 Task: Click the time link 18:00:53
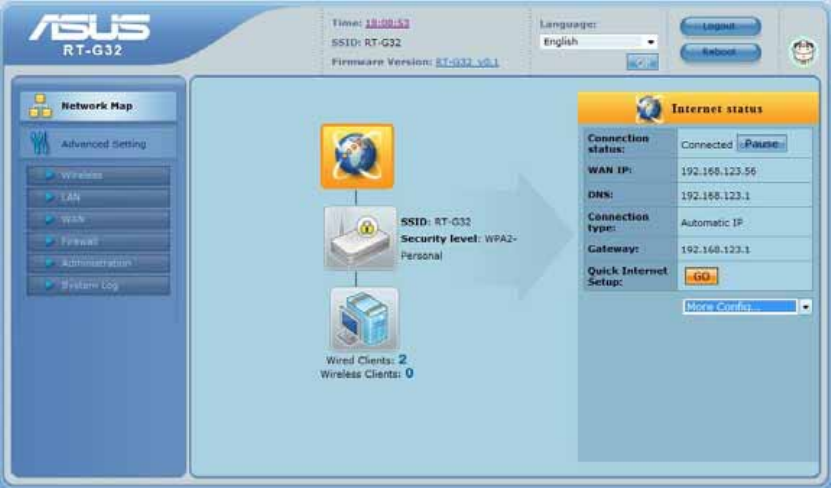click(387, 23)
